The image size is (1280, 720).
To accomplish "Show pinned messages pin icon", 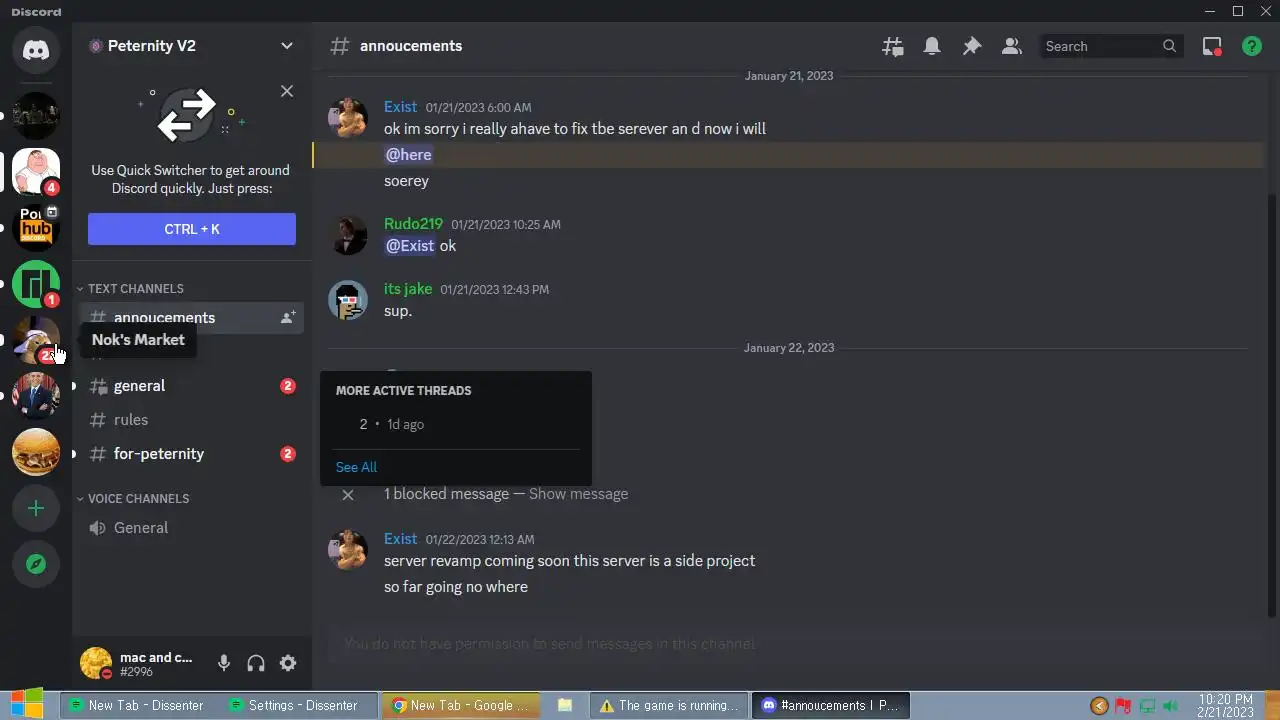I will pos(972,46).
